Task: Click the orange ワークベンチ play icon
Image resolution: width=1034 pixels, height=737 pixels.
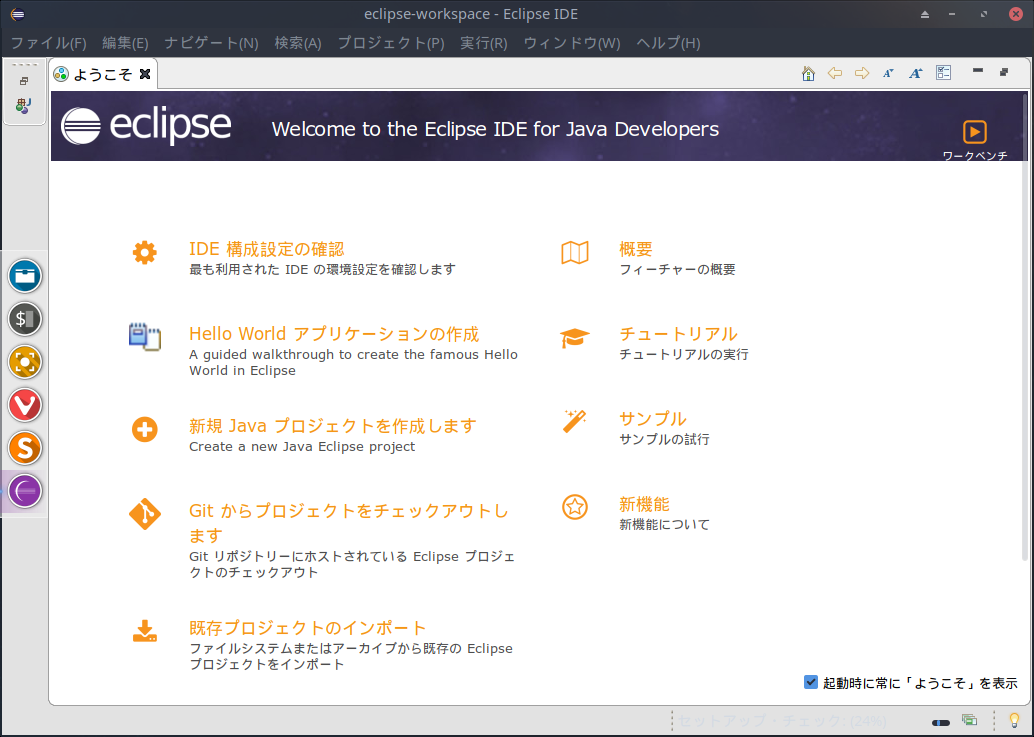Action: (975, 132)
